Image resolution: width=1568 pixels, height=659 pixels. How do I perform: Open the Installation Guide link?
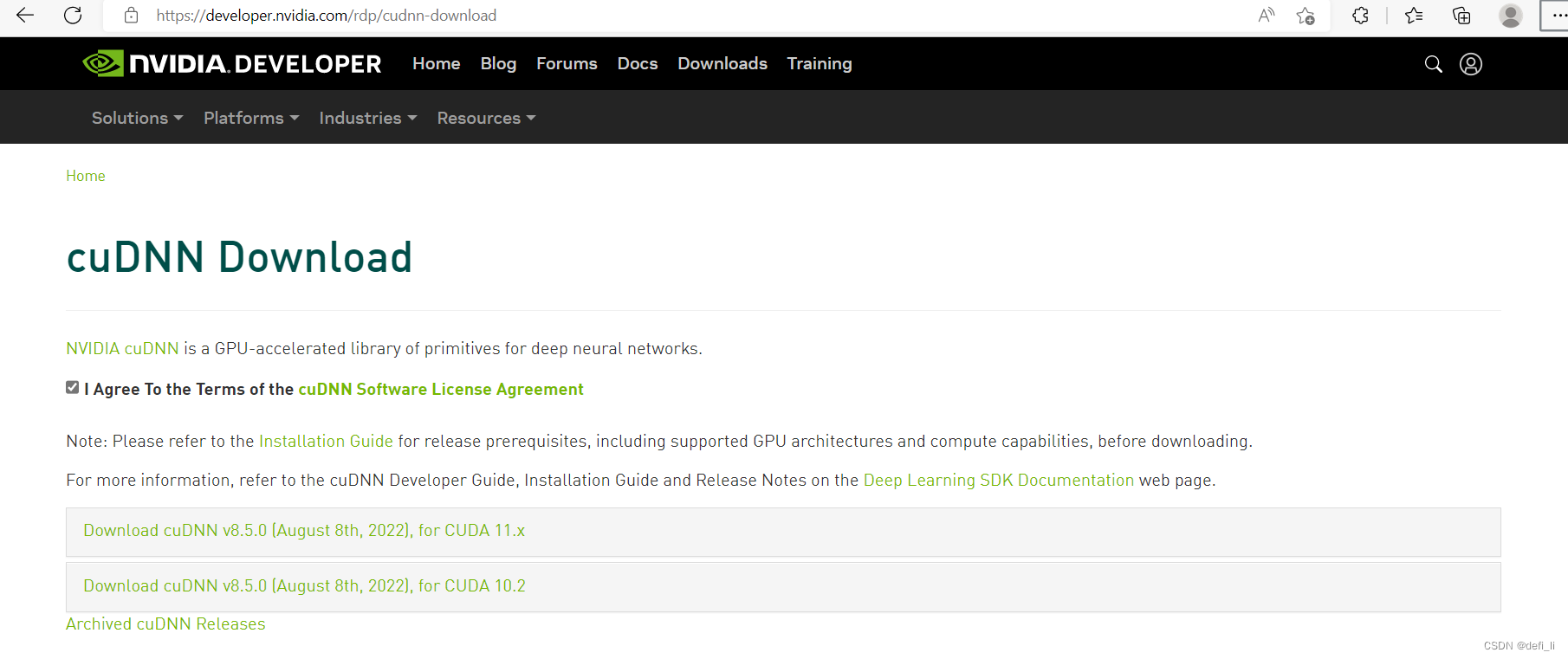click(x=326, y=441)
